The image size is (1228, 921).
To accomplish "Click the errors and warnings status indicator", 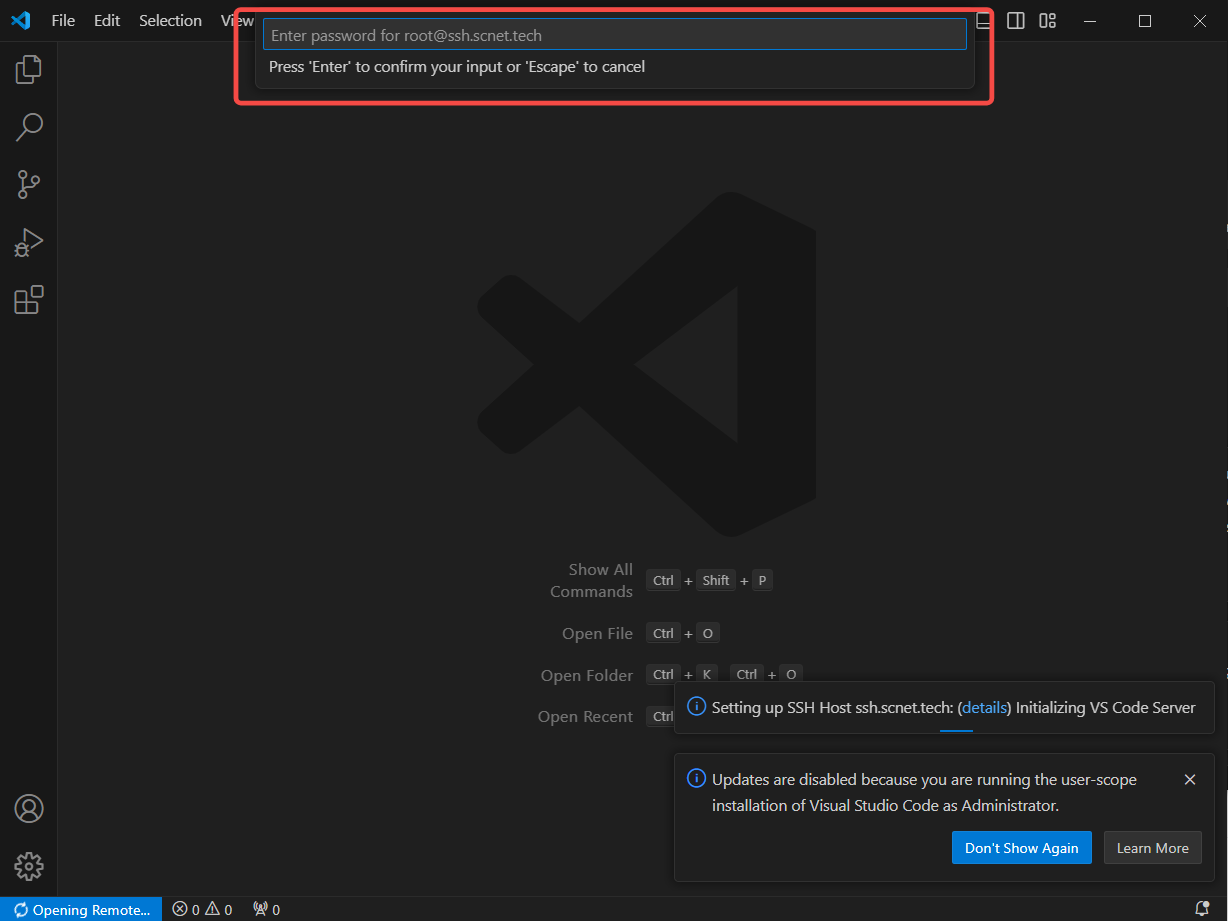I will pos(201,909).
